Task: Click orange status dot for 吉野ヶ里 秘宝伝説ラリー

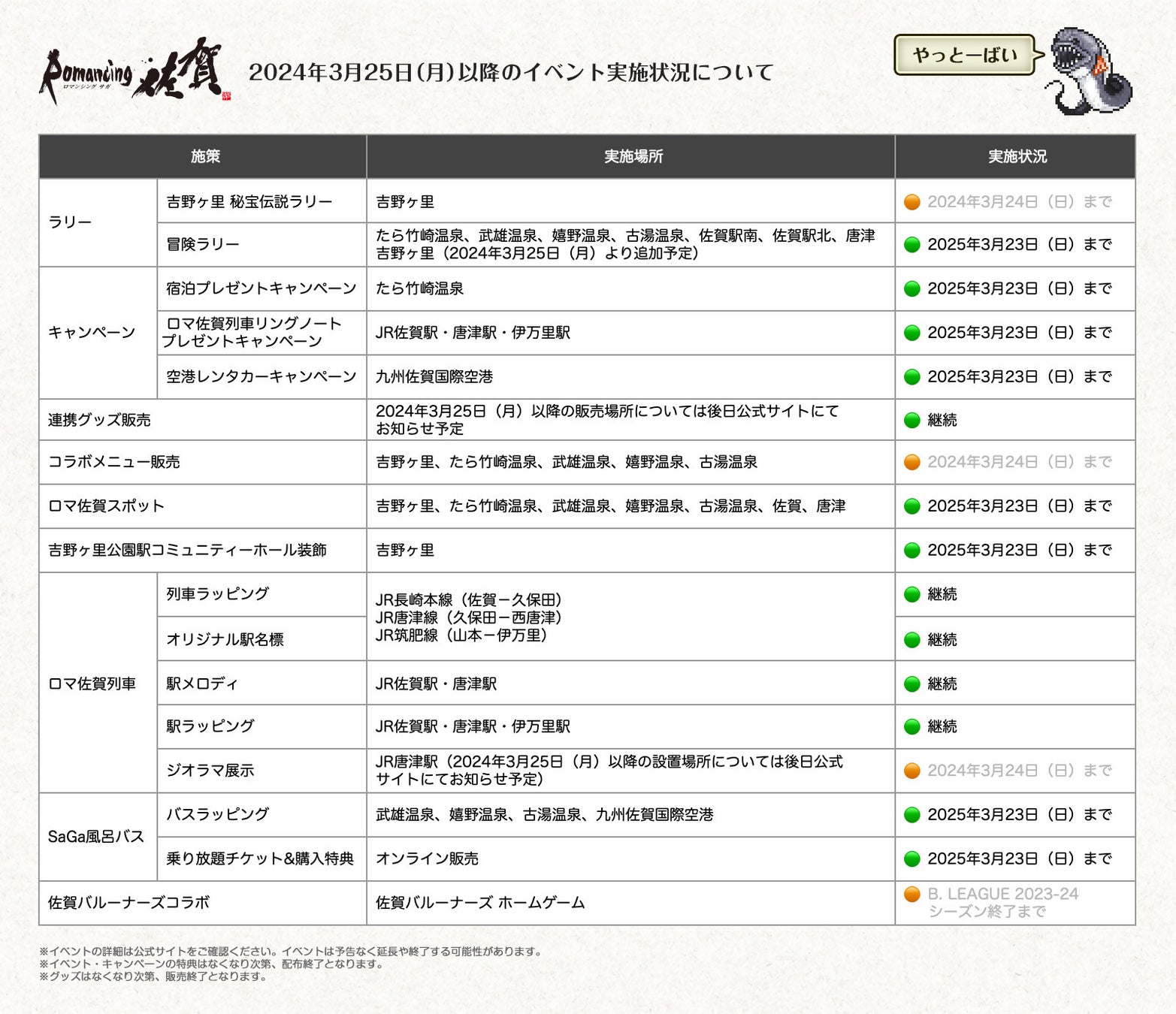Action: (912, 202)
